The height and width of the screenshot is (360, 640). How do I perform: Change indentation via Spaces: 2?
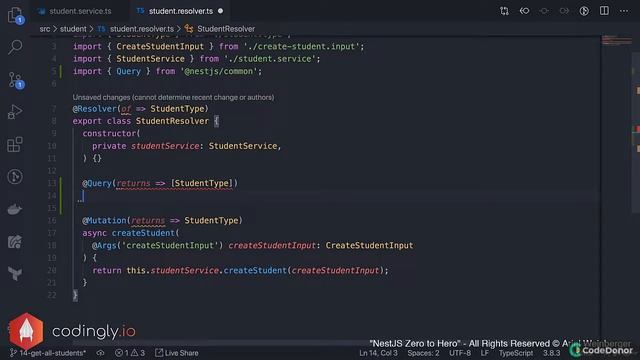coord(423,353)
